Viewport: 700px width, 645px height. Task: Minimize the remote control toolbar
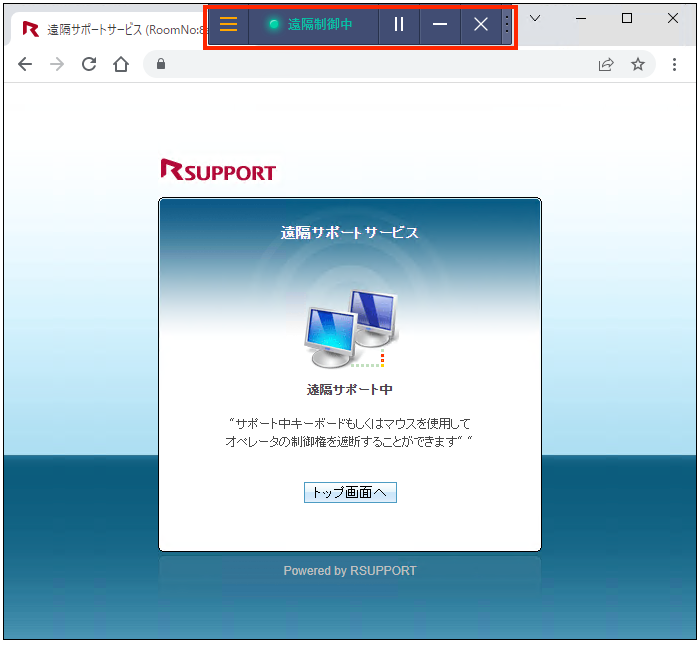tap(440, 24)
